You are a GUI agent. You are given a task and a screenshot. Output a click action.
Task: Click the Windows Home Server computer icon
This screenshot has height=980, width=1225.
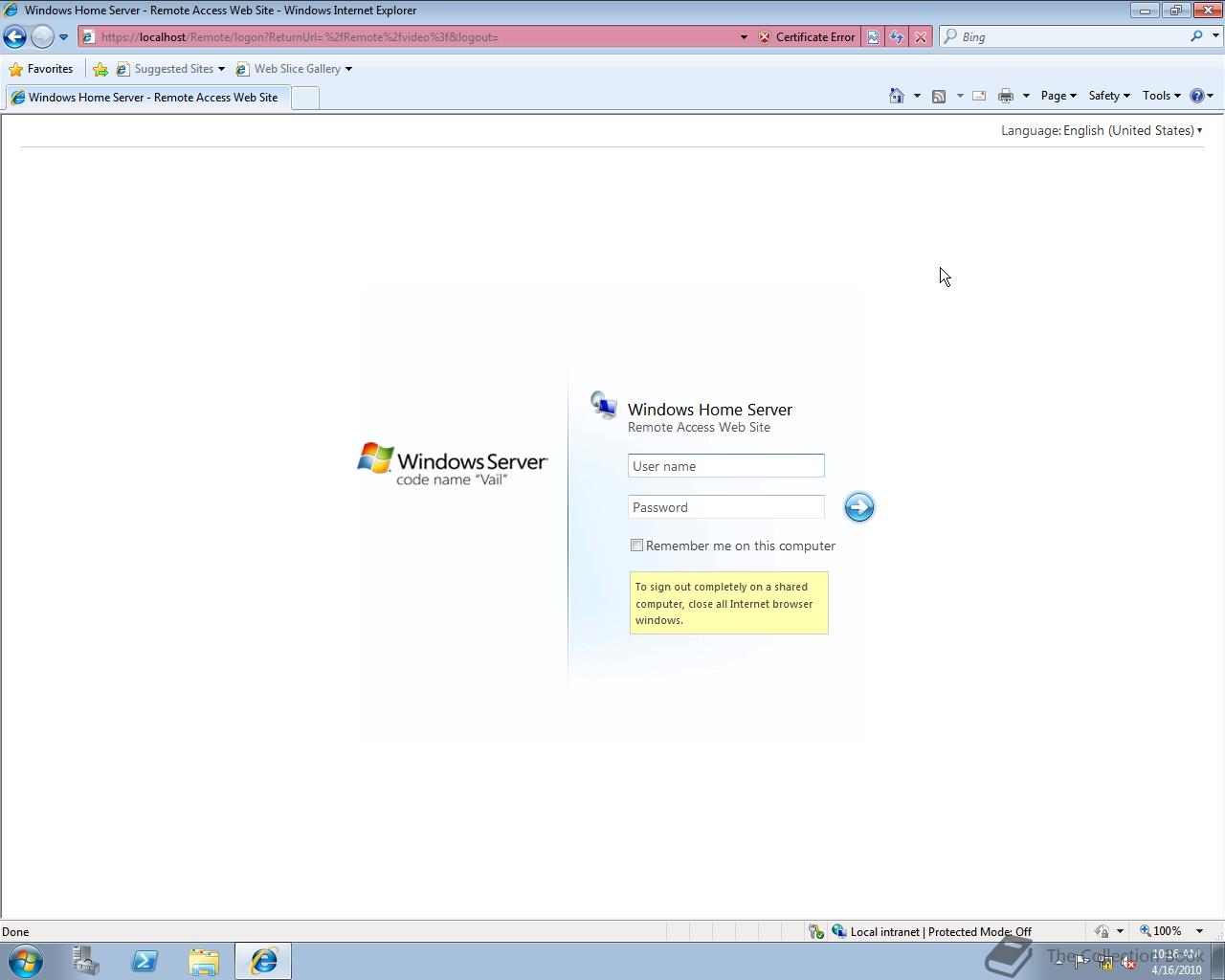604,406
